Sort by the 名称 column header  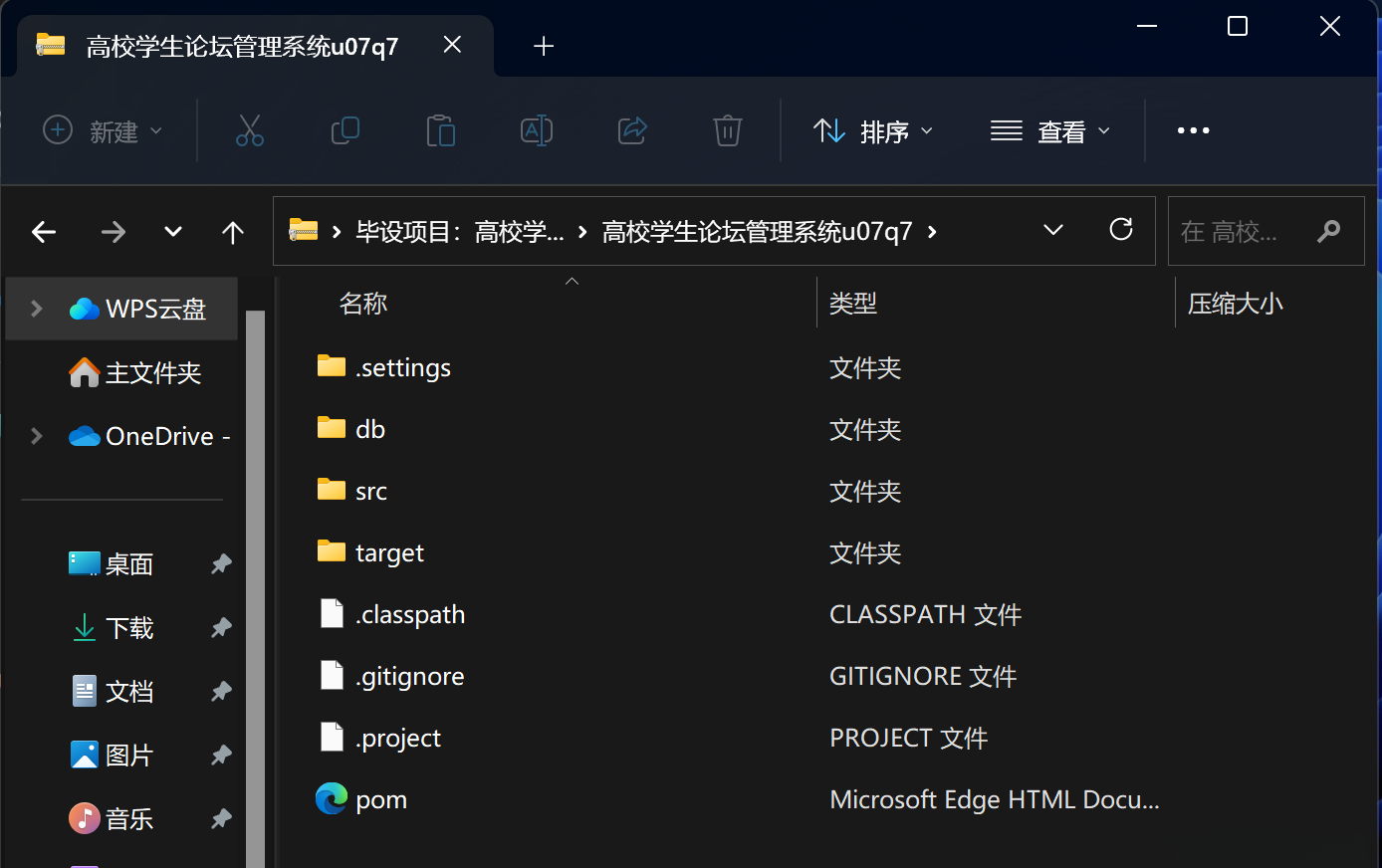click(x=363, y=304)
